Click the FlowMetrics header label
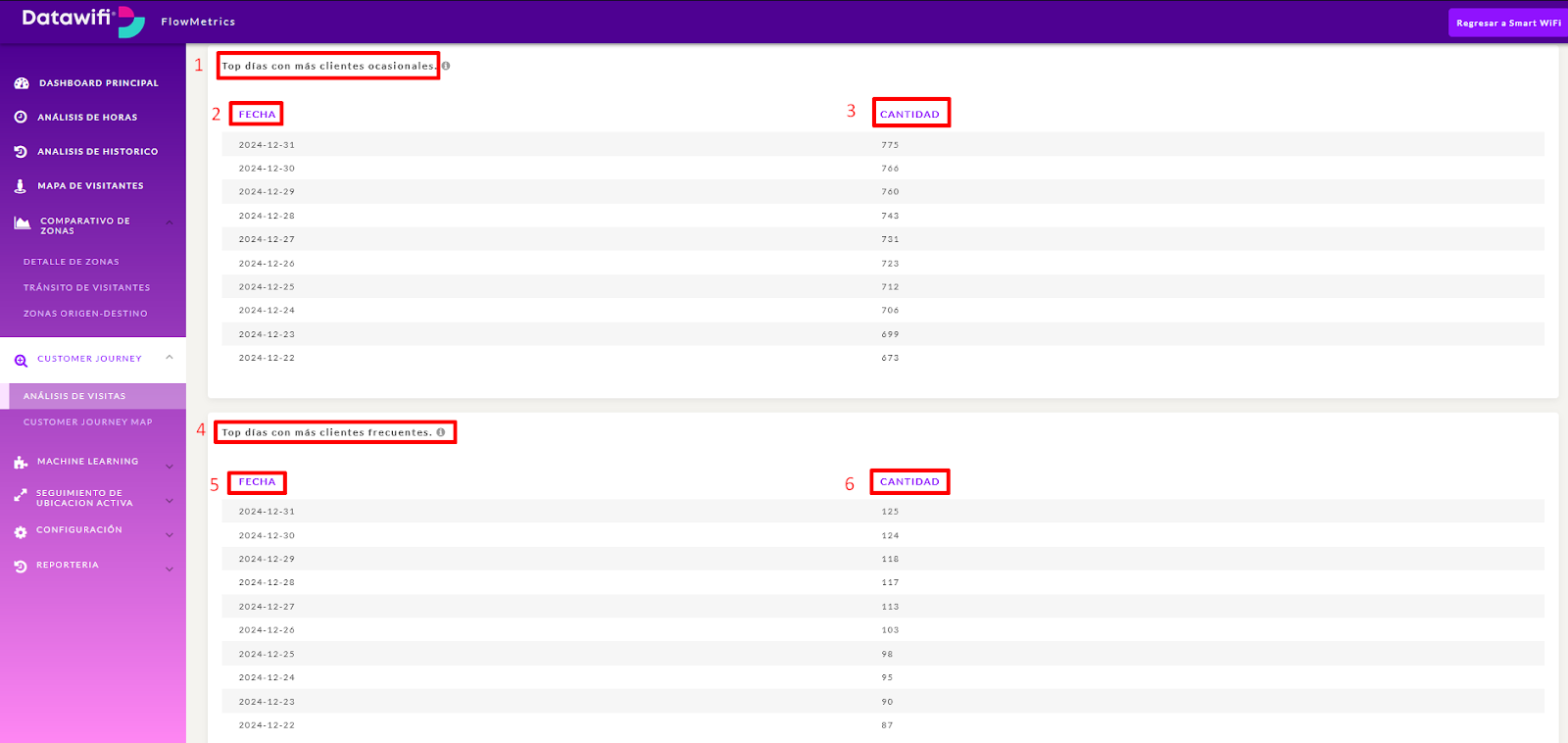 tap(198, 22)
